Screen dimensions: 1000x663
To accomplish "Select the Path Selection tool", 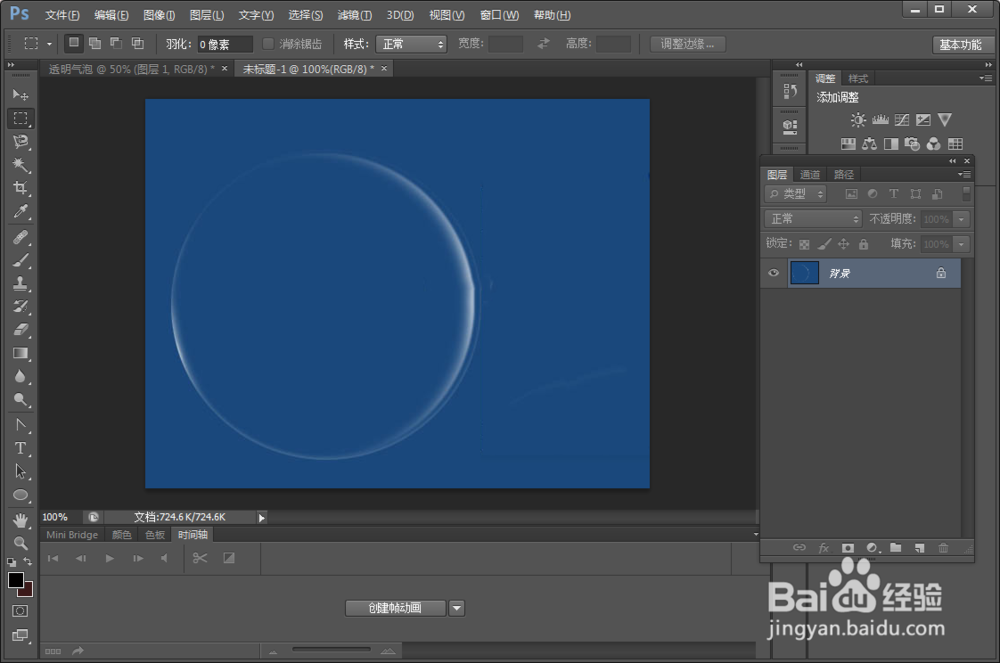I will coord(20,472).
